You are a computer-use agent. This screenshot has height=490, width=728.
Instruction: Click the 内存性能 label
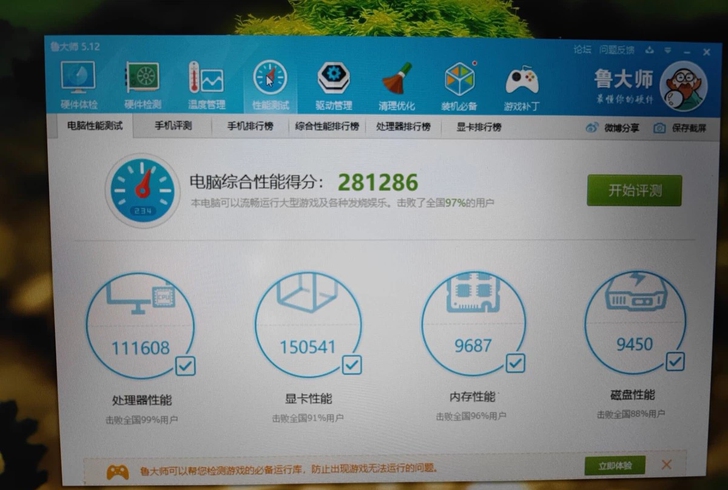(x=472, y=397)
